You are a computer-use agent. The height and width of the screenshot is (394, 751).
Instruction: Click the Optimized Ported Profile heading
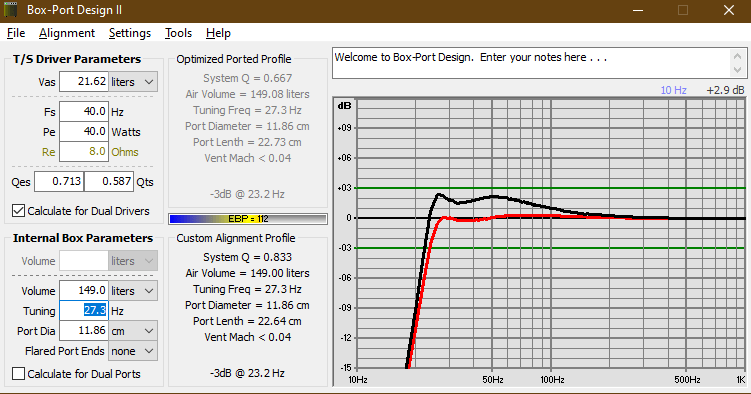pyautogui.click(x=234, y=59)
